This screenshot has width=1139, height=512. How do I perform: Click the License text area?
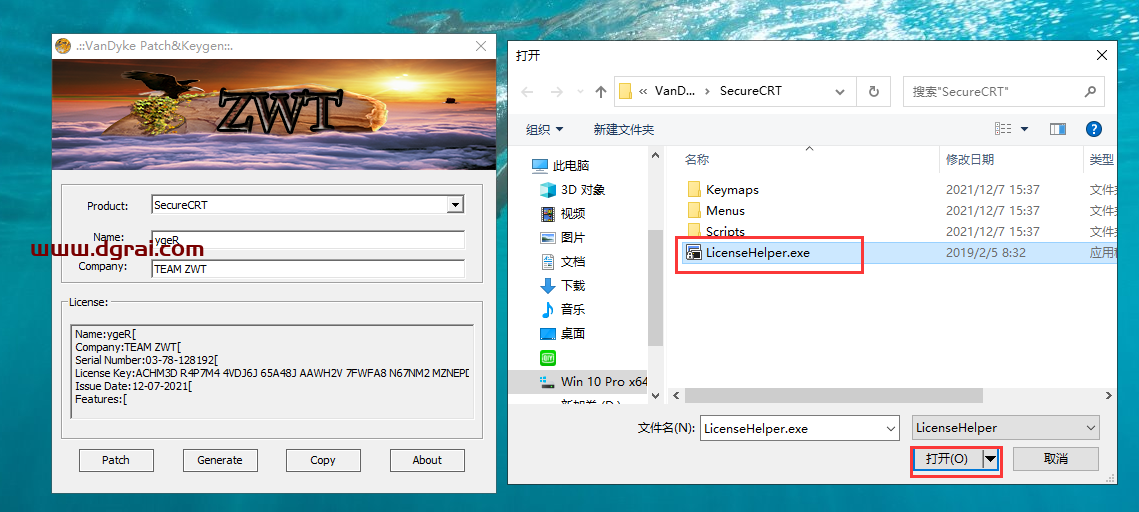(272, 371)
